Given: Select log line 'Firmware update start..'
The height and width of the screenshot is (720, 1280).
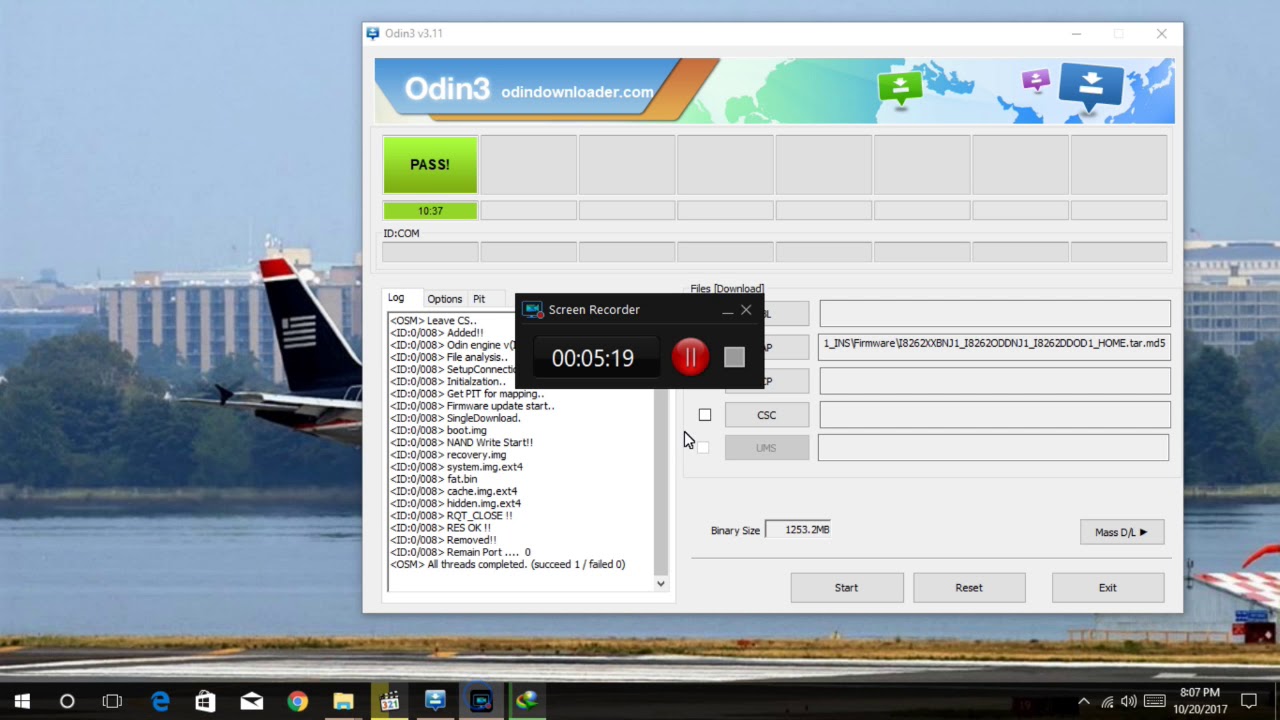Looking at the screenshot, I should coord(472,406).
